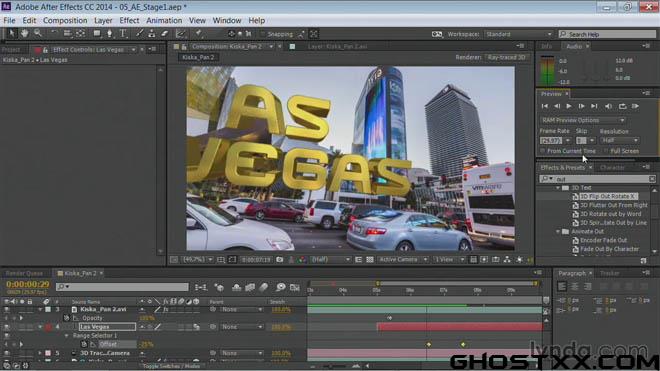Screen dimensions: 660x371
Task: Select the Clone Stamp tool
Action: click(152, 34)
